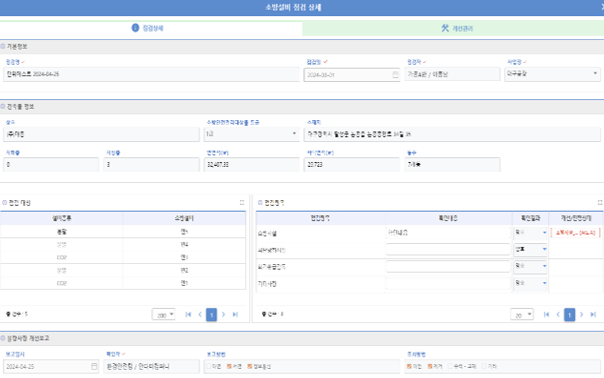Viewport: 604px width, 378px height.
Task: Select page 1 in 점검 대상 pager
Action: click(x=211, y=315)
